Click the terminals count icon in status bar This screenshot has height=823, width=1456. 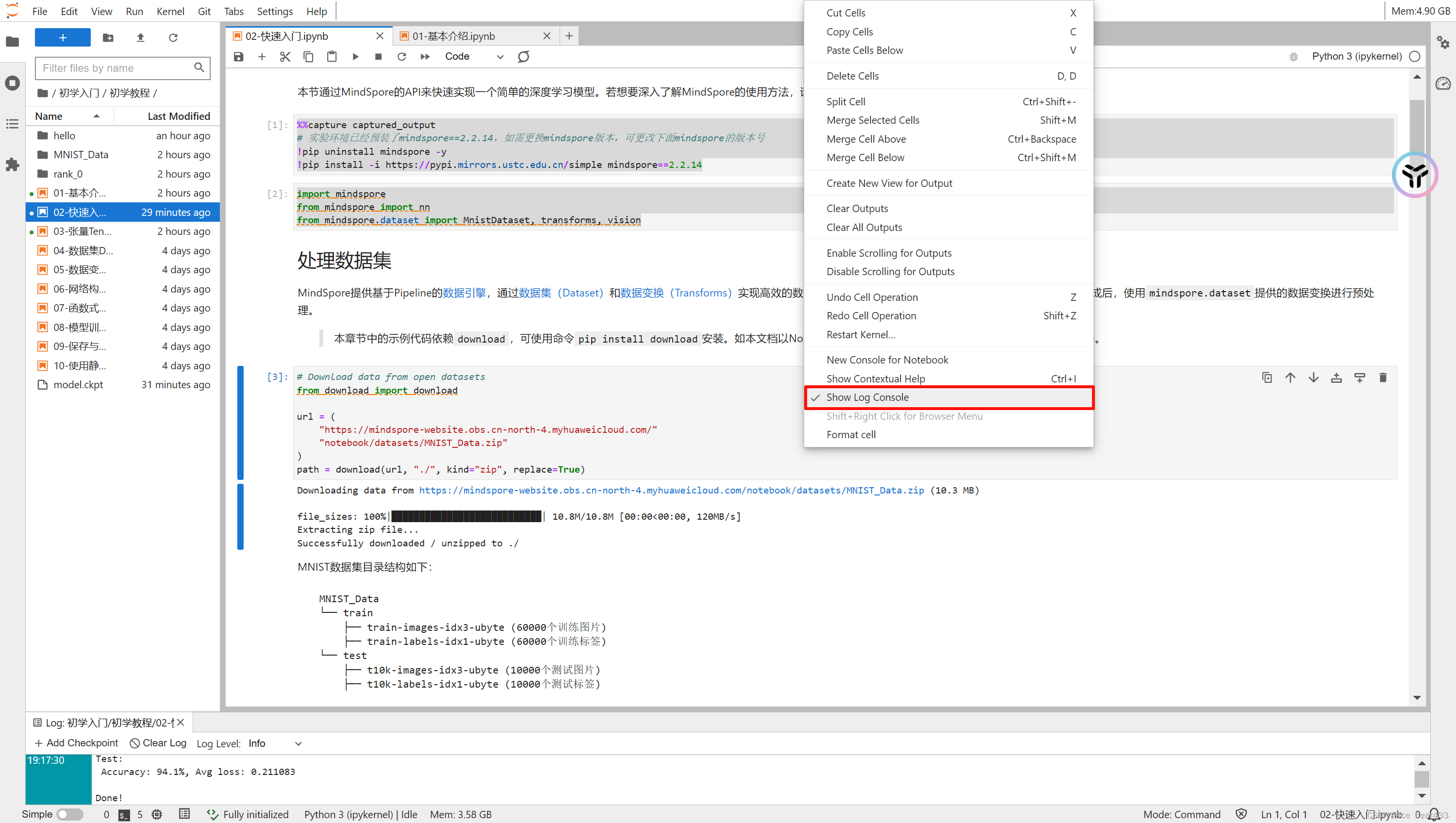(124, 815)
